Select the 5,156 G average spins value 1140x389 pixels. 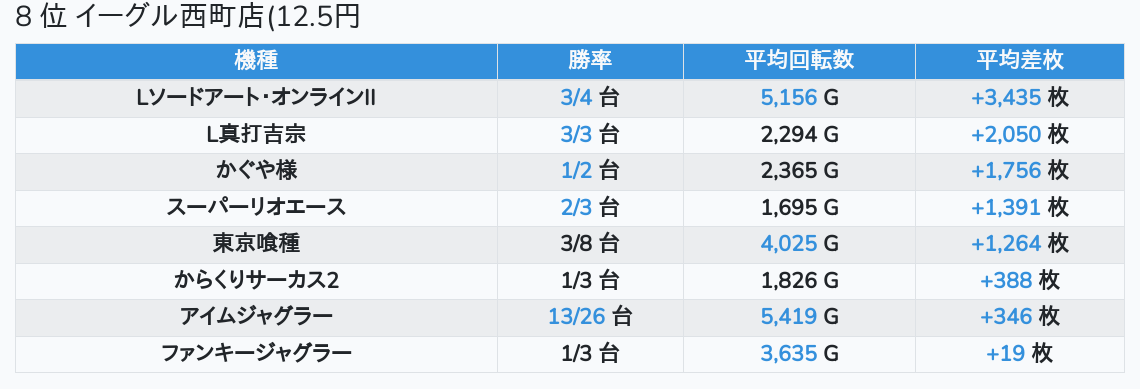pos(799,98)
